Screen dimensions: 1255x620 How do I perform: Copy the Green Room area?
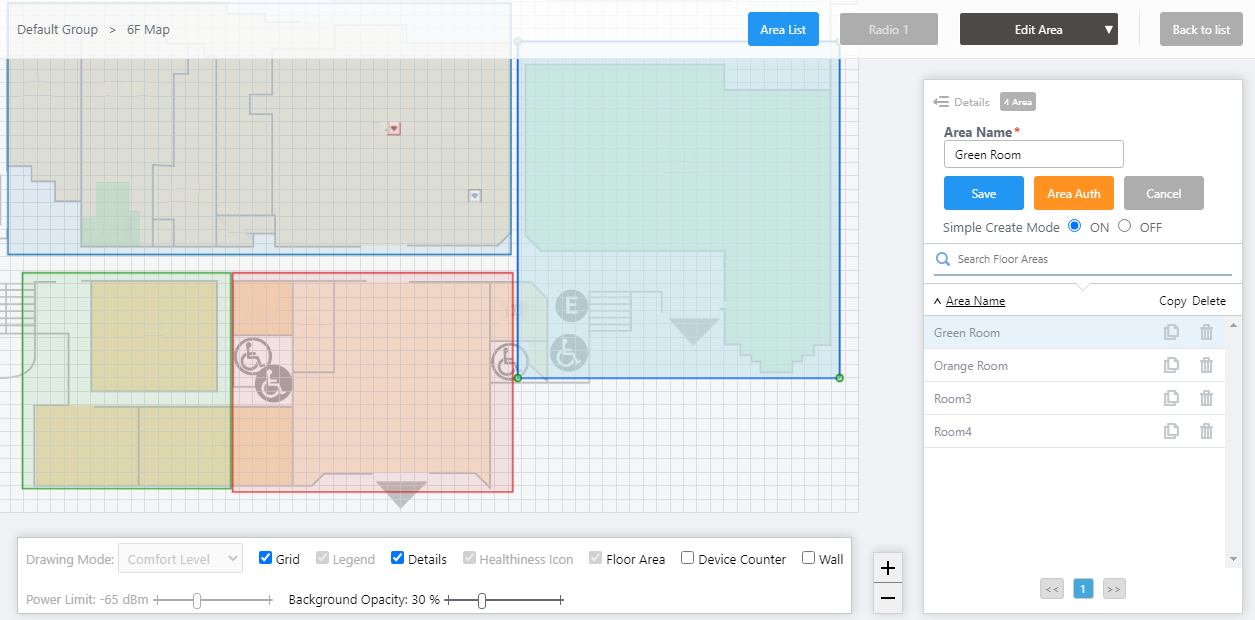point(1171,333)
